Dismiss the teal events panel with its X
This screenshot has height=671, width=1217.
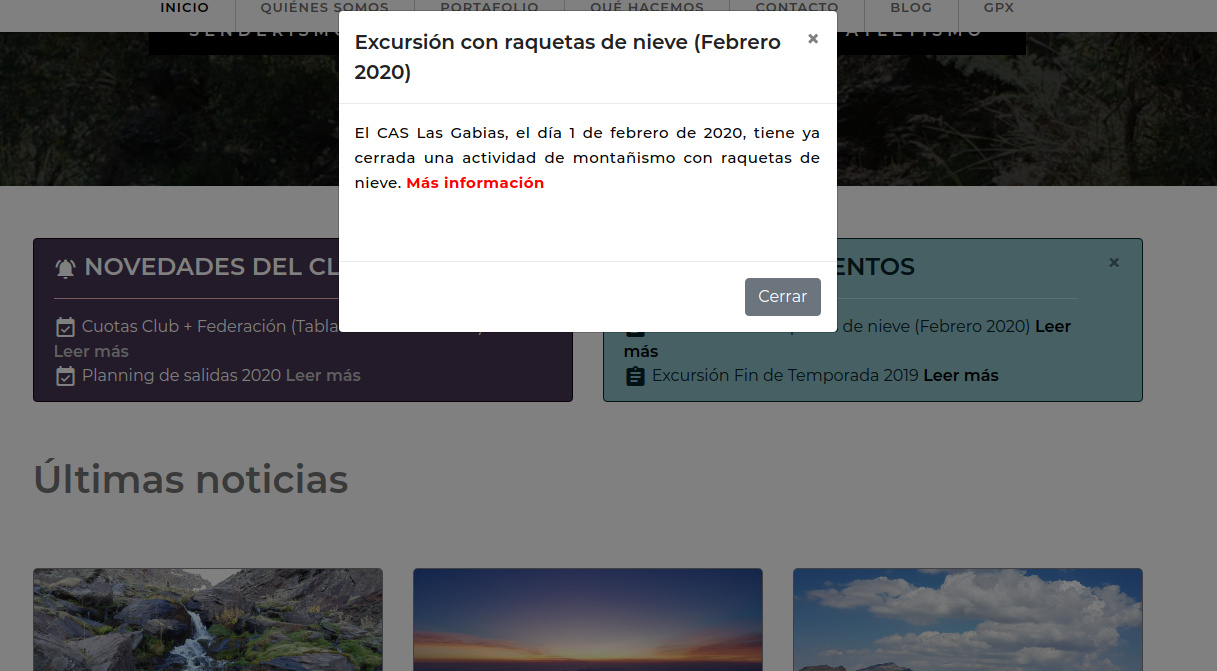tap(1114, 262)
